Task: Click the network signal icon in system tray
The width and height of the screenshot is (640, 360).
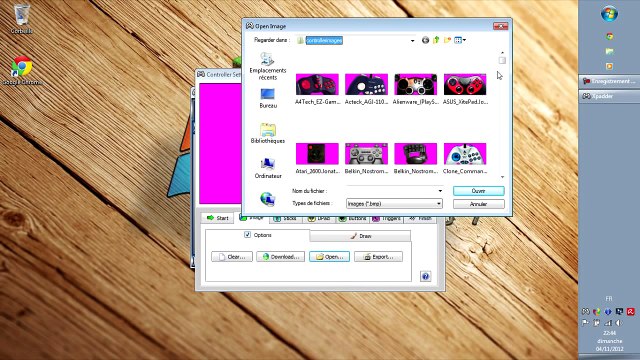Action: click(608, 323)
